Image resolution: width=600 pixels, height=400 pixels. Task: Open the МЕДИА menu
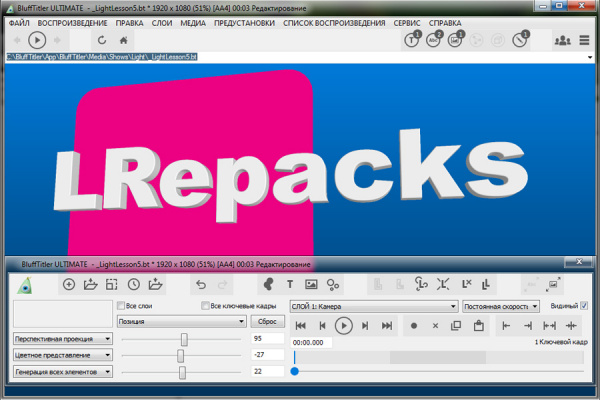click(x=193, y=23)
